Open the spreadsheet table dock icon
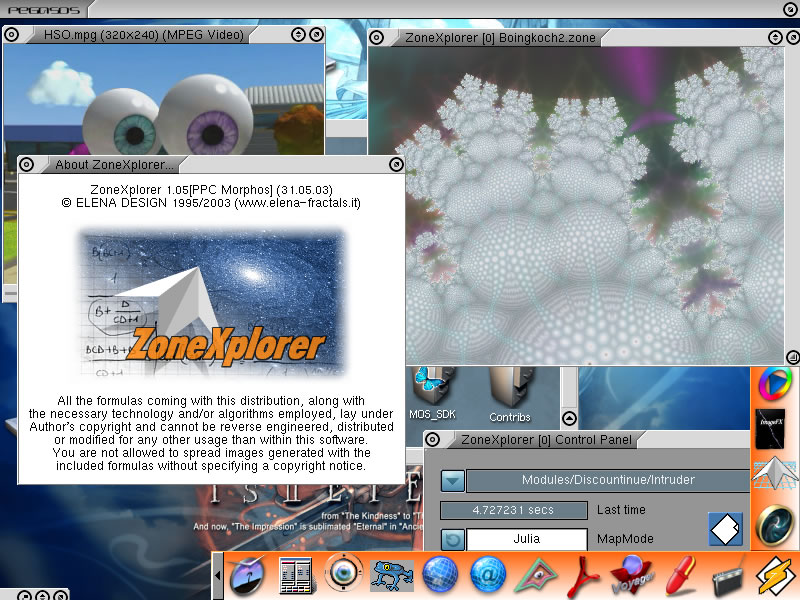The height and width of the screenshot is (600, 800). tap(295, 576)
